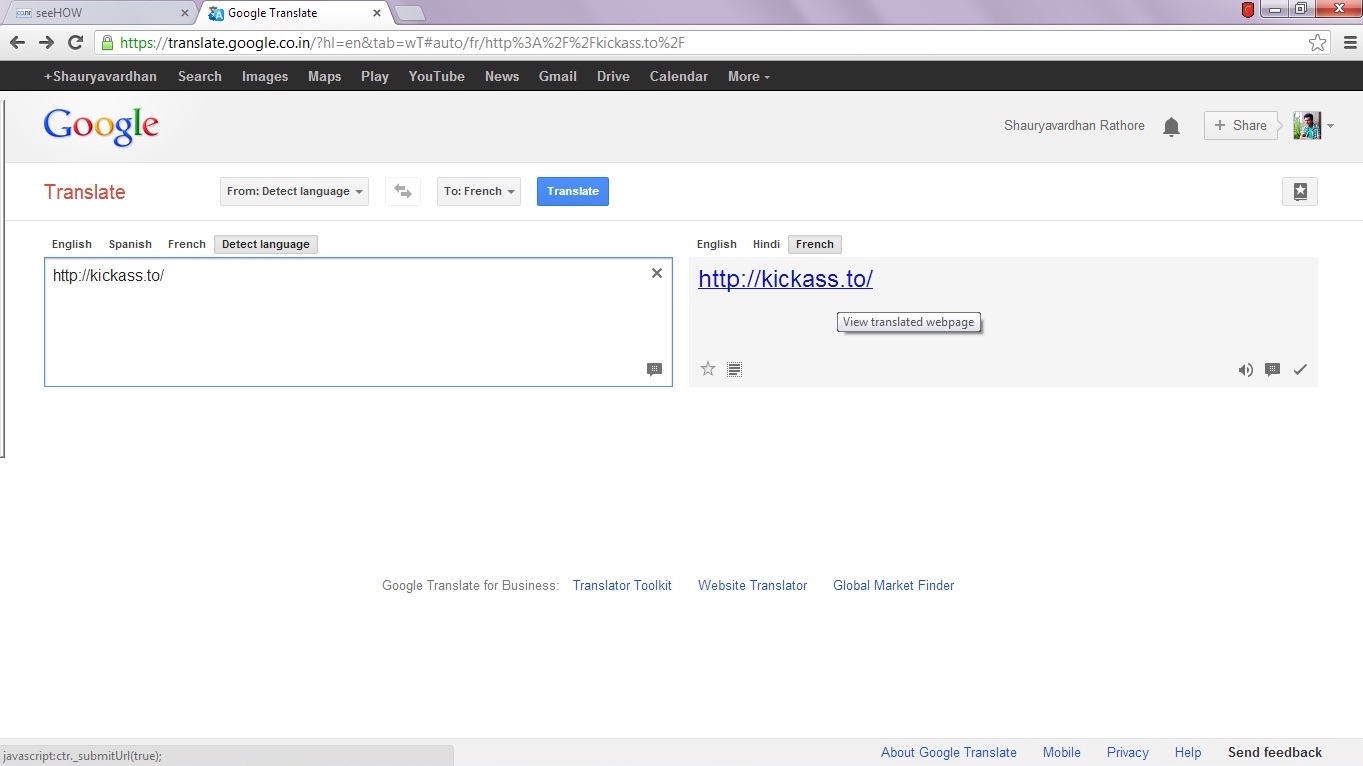
Task: Open the translated http://kickass.to/ link
Action: (786, 279)
